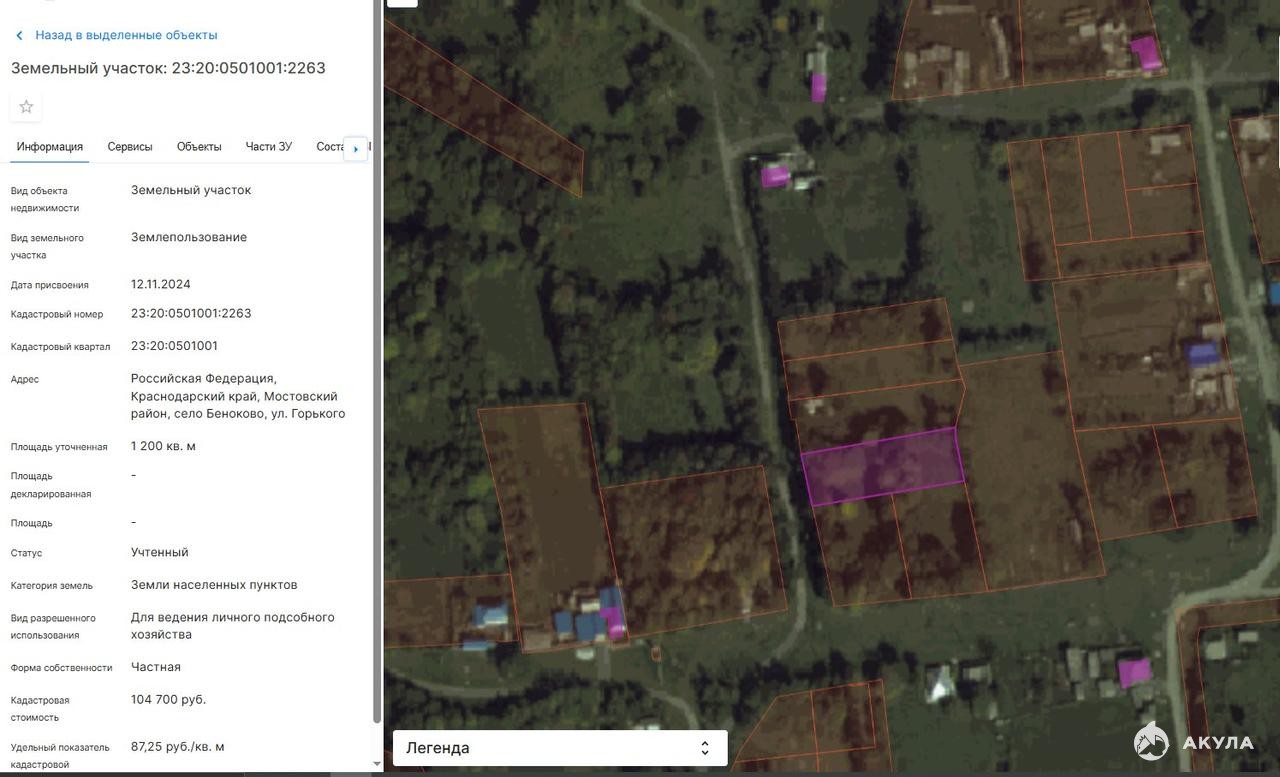Select the Информация tab
1280x777 pixels.
tap(50, 147)
